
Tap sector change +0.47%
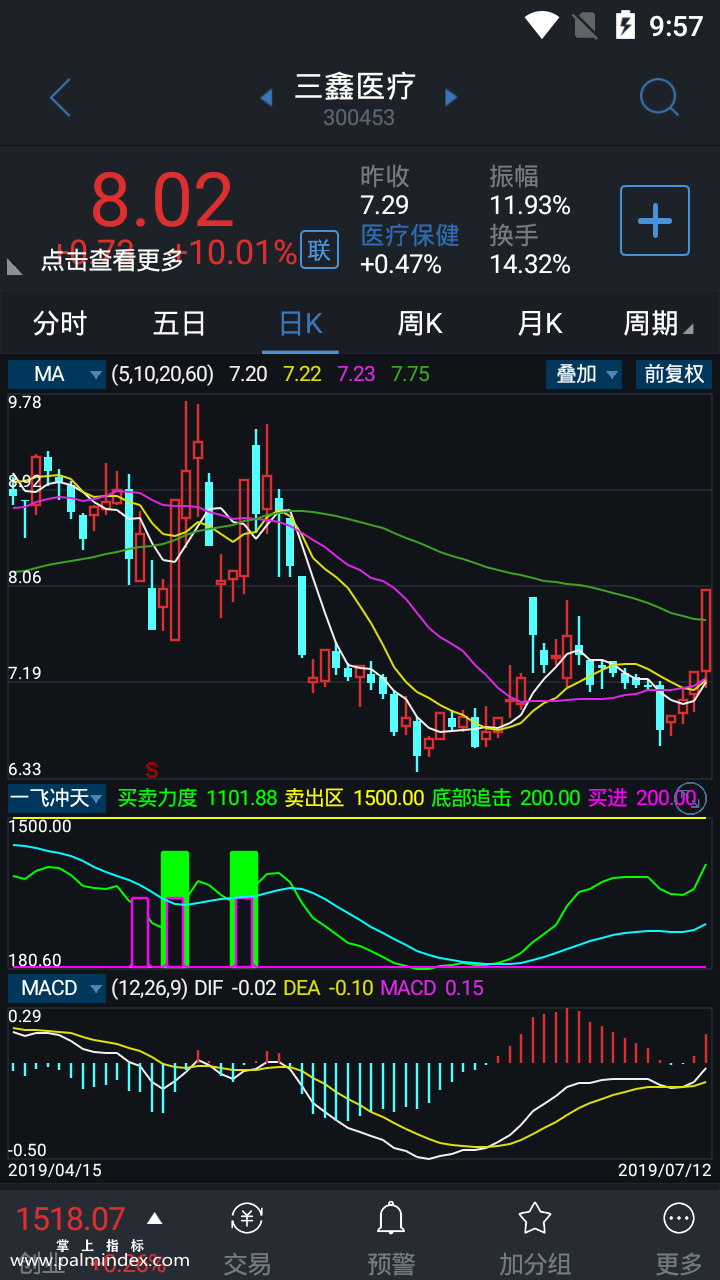401,264
